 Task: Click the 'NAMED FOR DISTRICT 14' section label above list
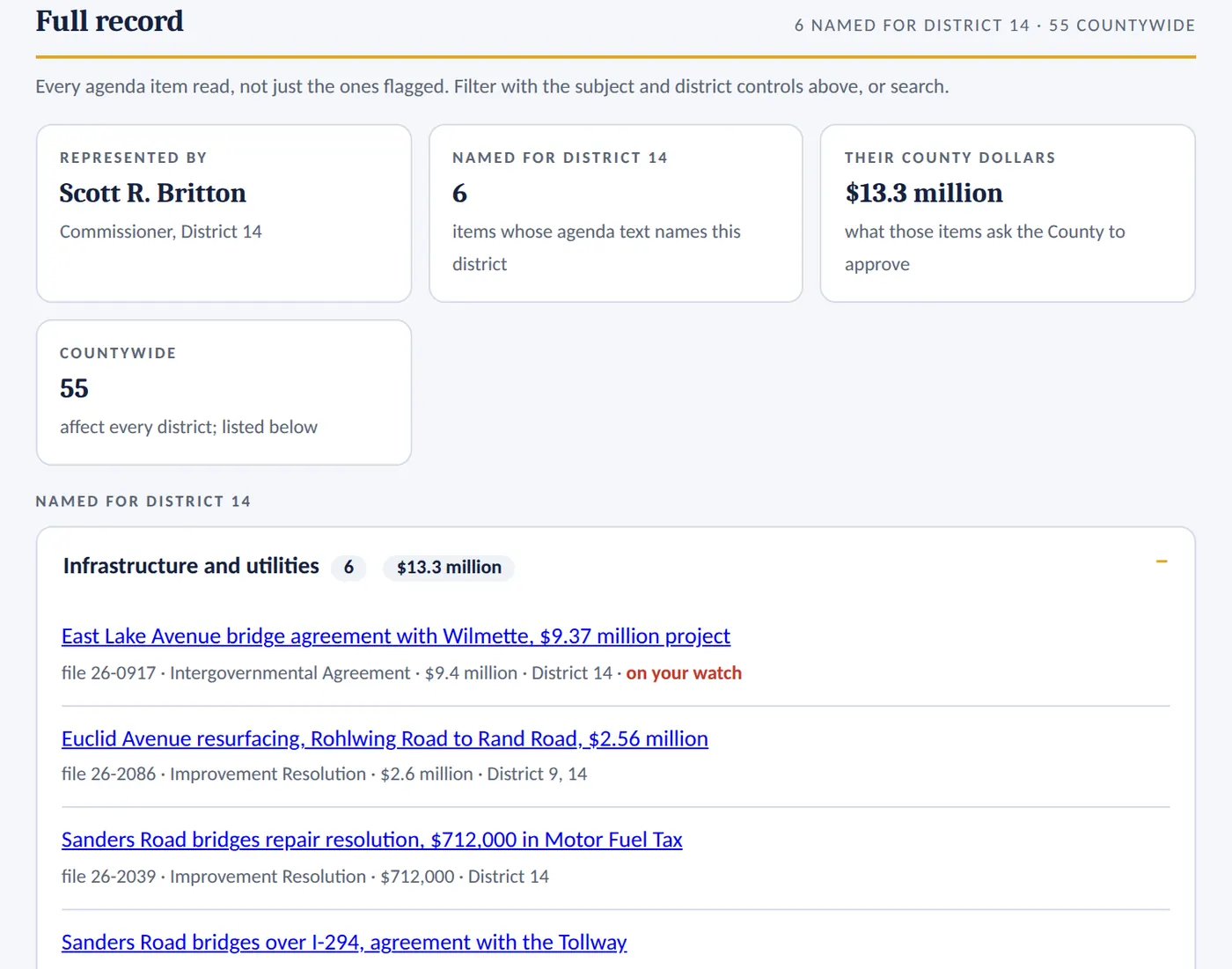tap(143, 502)
